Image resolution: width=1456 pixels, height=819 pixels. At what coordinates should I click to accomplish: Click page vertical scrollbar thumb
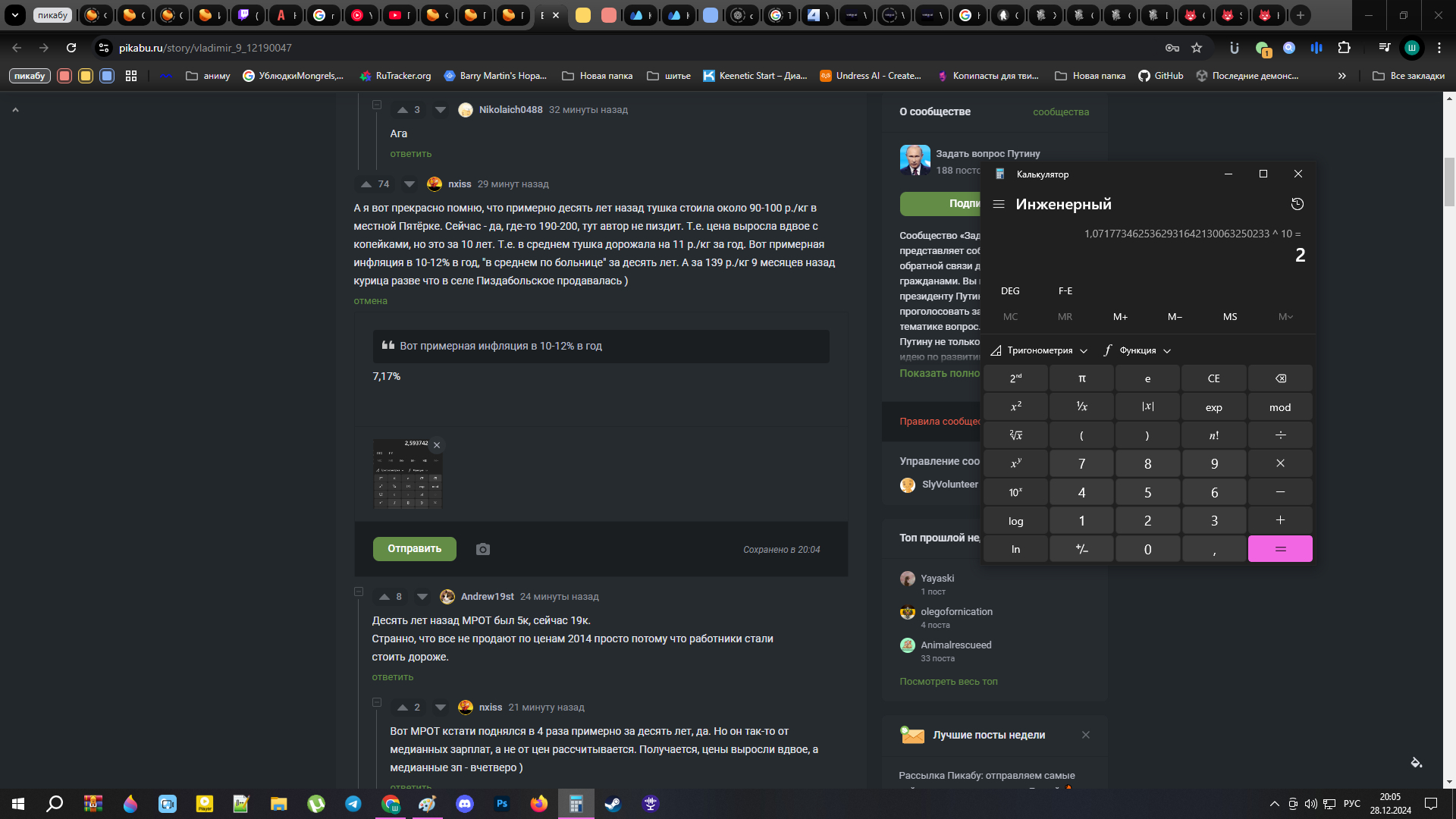click(1449, 182)
